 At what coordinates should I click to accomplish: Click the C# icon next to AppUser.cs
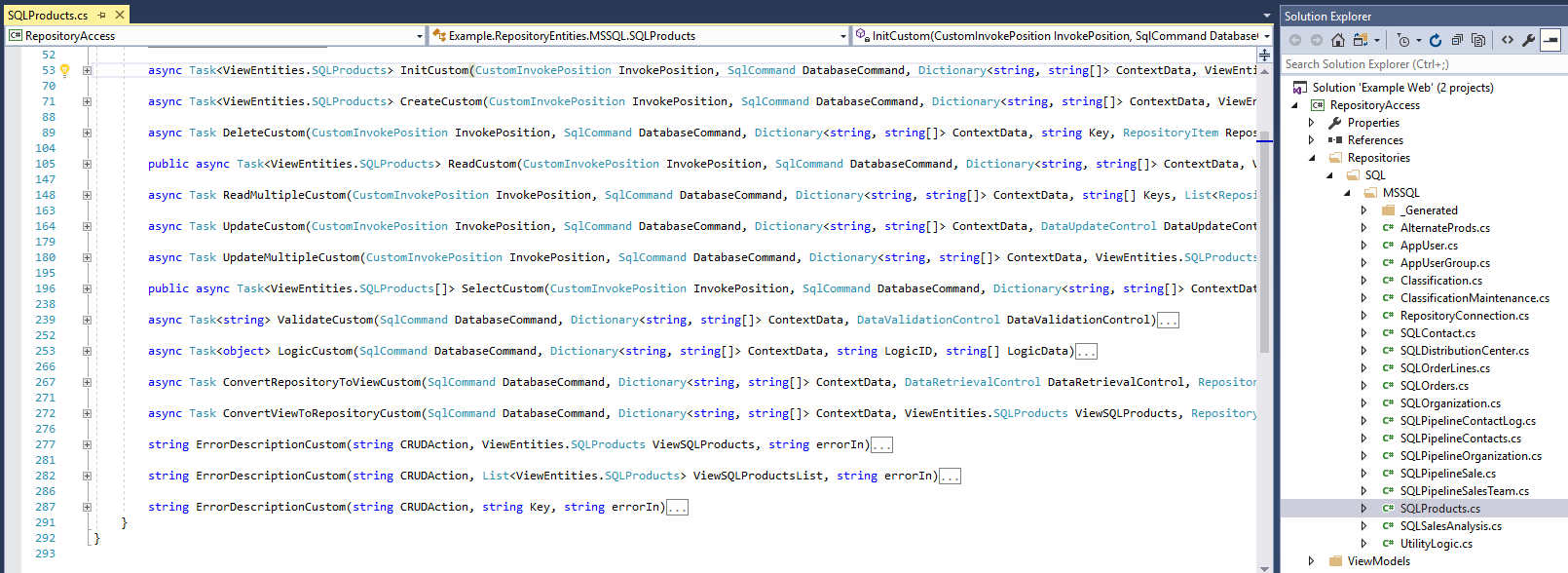(x=1389, y=246)
